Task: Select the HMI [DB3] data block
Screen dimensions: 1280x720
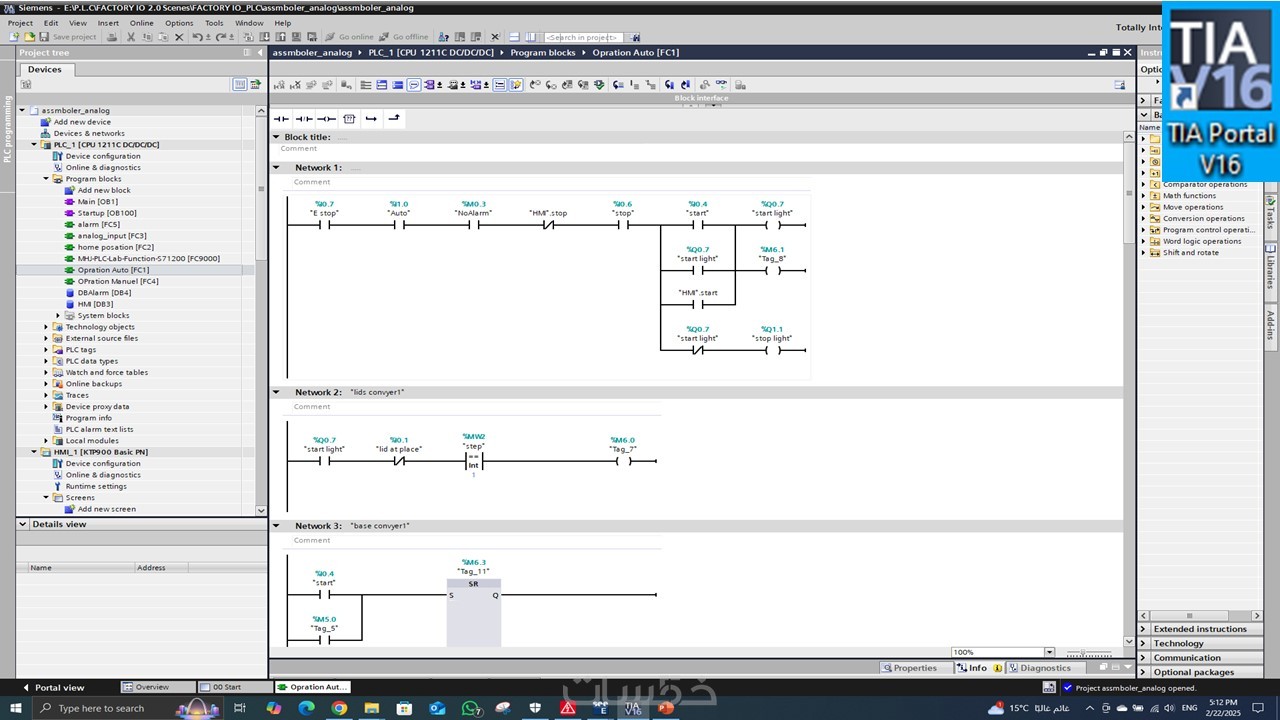Action: click(97, 304)
